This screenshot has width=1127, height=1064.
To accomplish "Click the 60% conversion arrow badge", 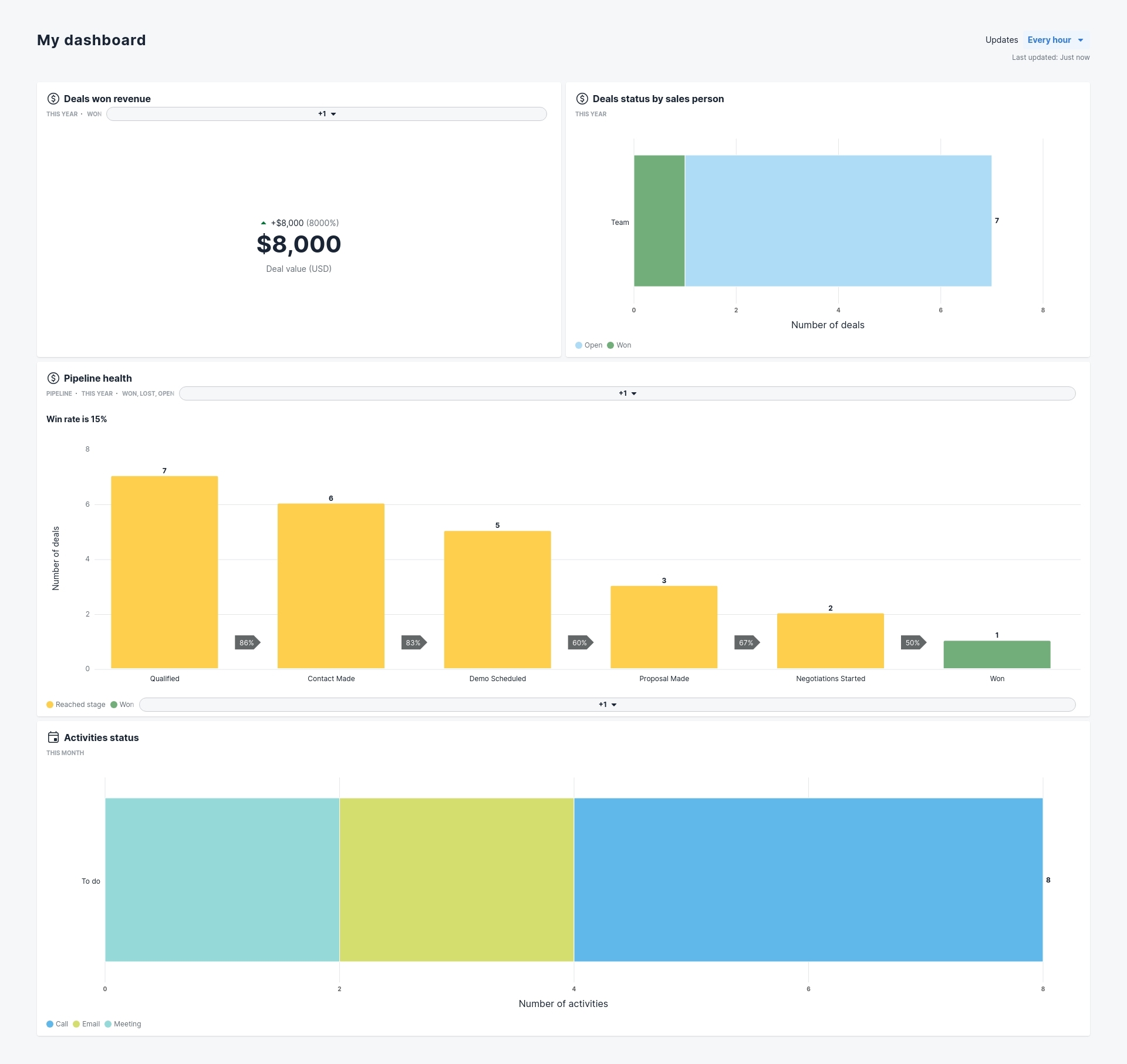I will (x=580, y=643).
